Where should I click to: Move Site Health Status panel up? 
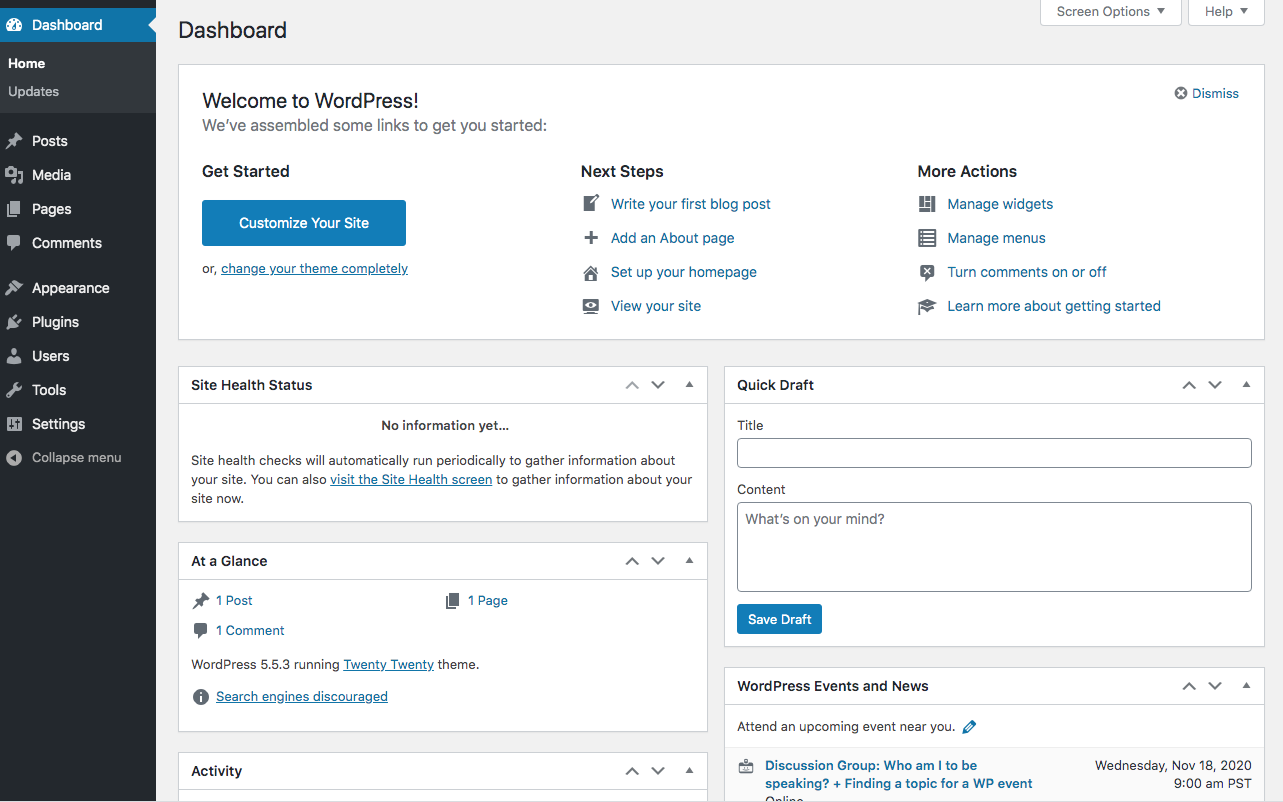coord(632,385)
